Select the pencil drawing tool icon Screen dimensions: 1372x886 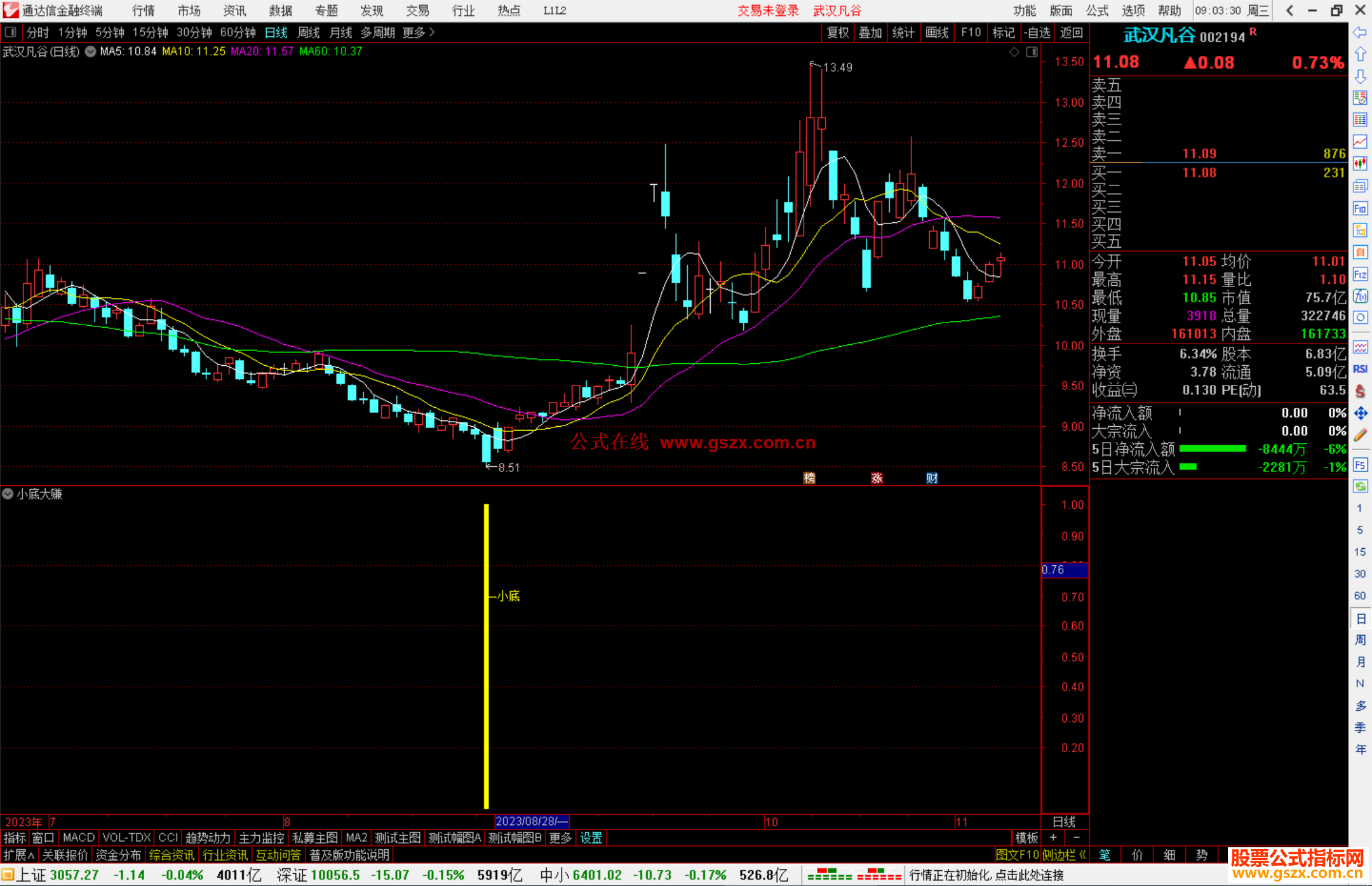point(1360,435)
